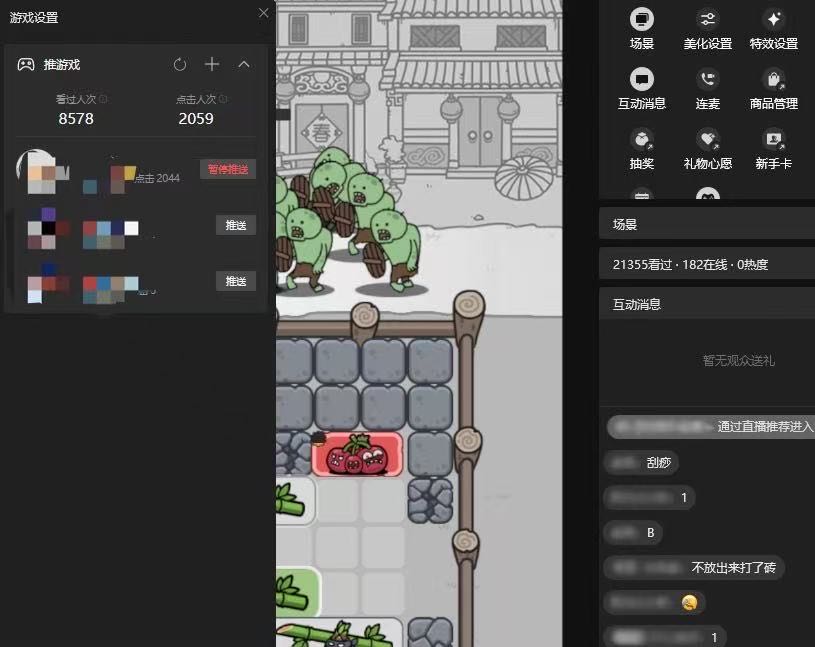Open the 场景 (Scene) icon

click(641, 20)
